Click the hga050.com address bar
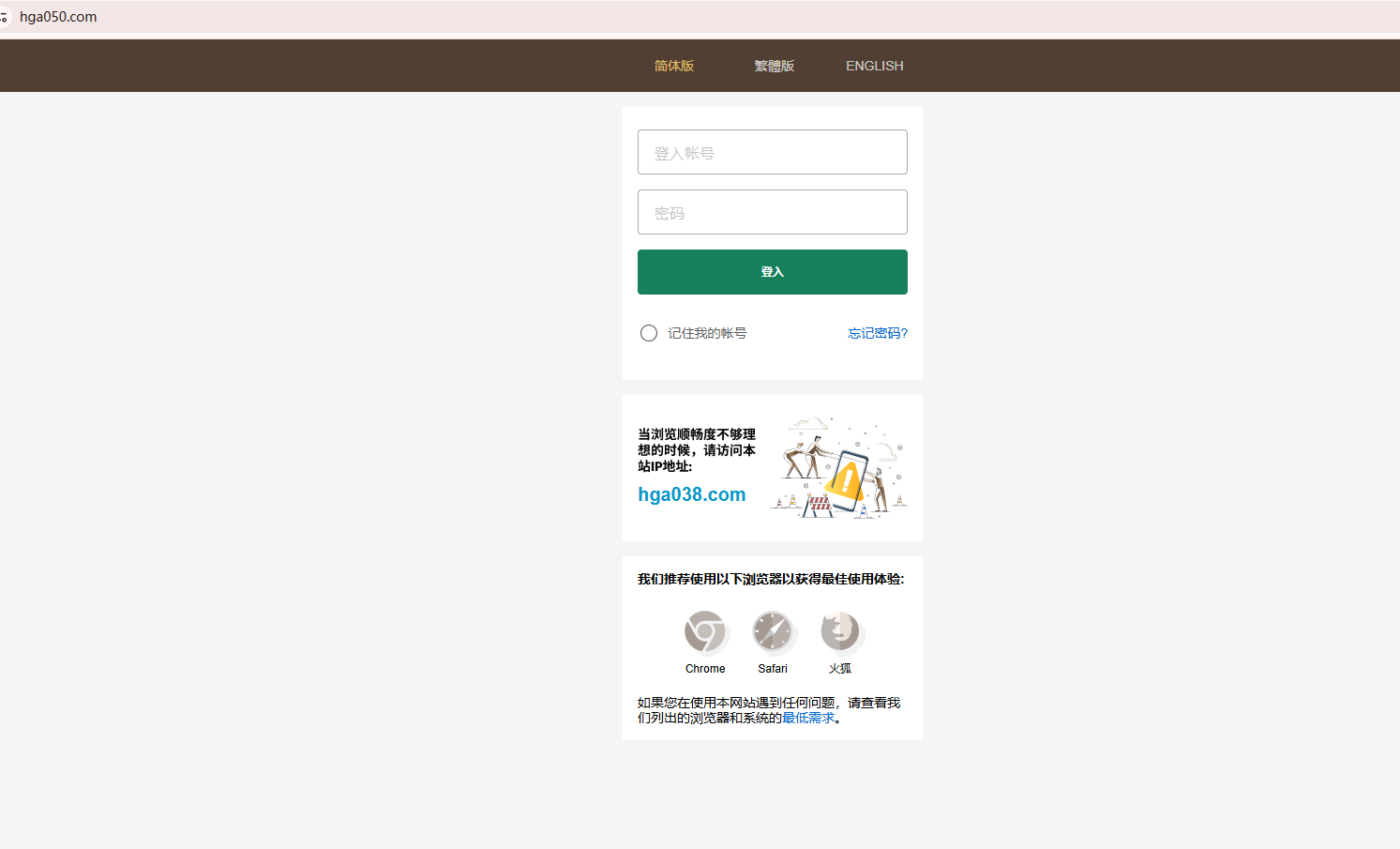 pyautogui.click(x=58, y=16)
